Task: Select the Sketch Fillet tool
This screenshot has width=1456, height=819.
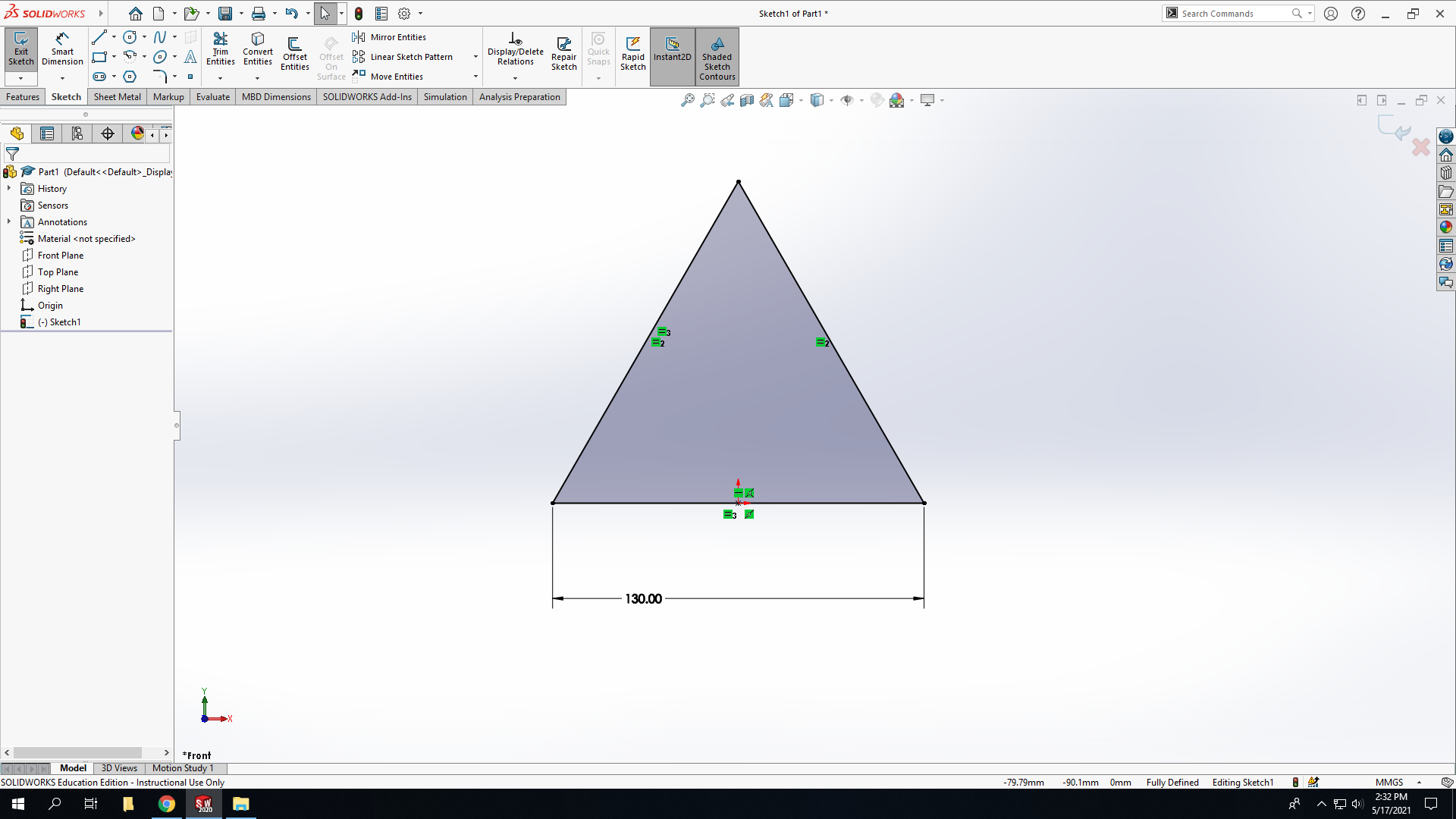Action: (x=159, y=77)
